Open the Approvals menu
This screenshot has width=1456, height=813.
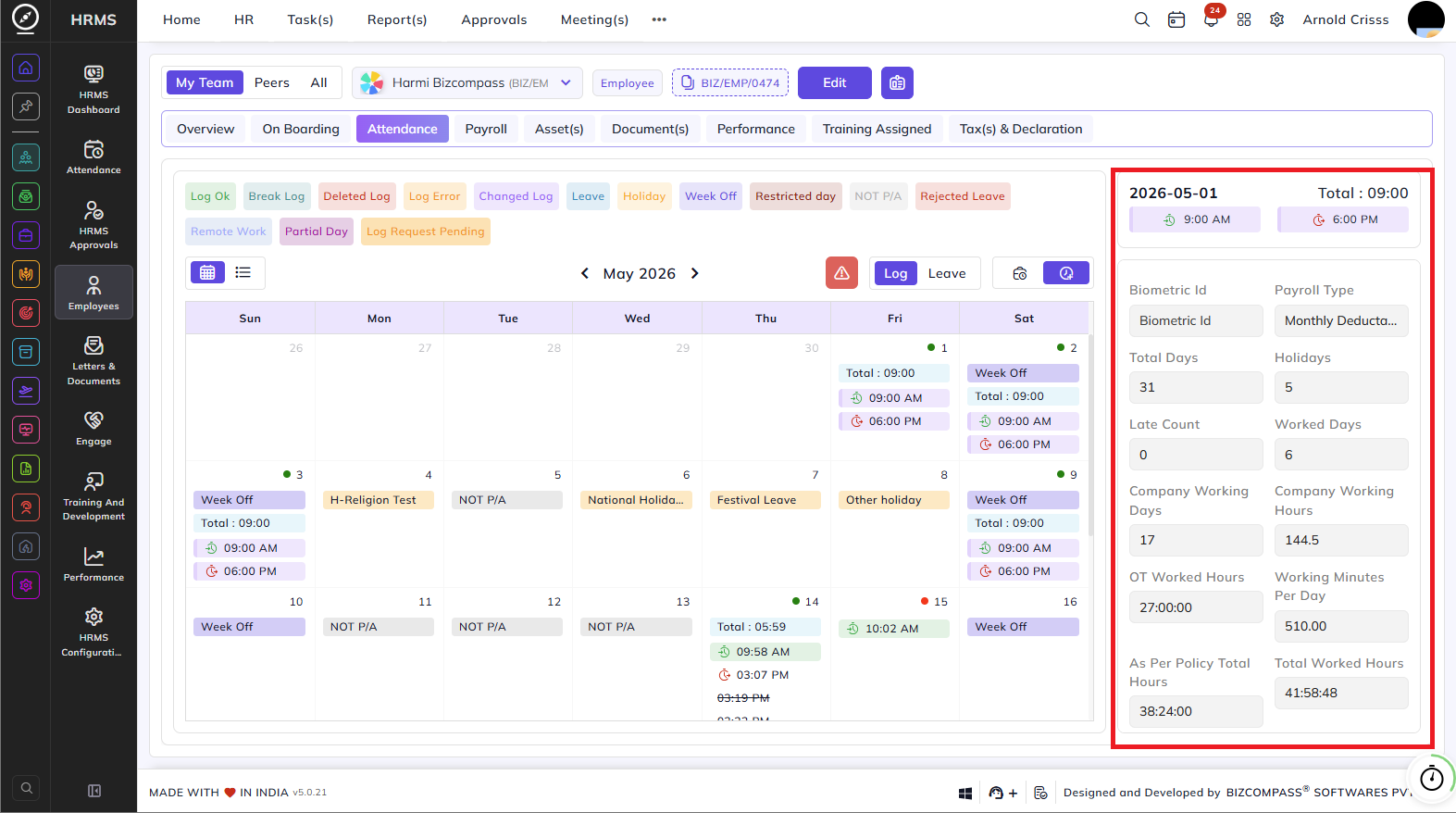click(494, 19)
